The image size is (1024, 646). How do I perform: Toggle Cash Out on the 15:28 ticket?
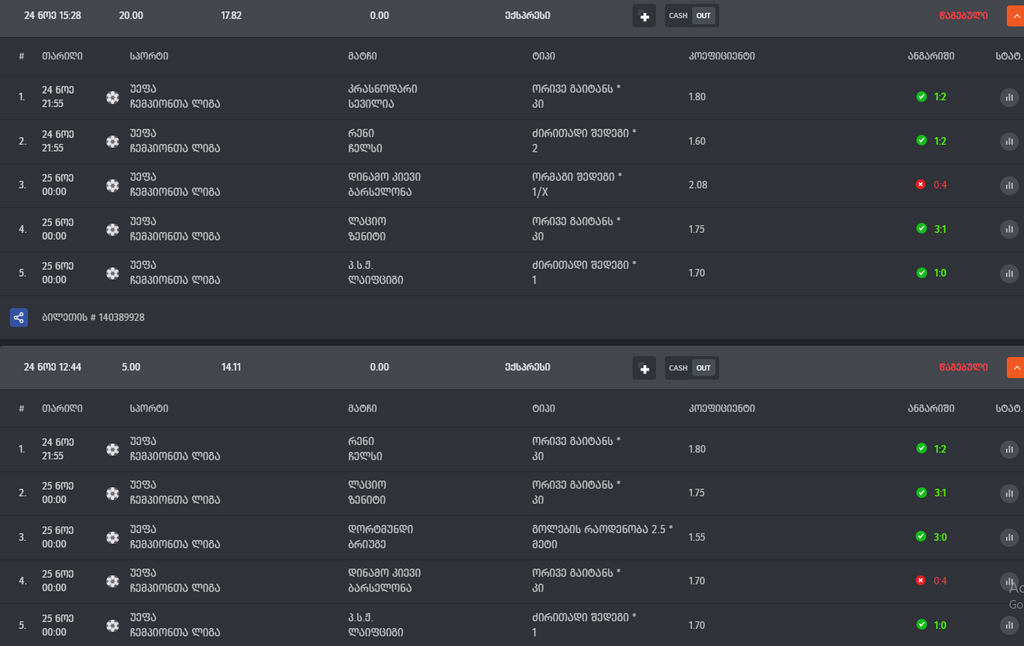(692, 16)
